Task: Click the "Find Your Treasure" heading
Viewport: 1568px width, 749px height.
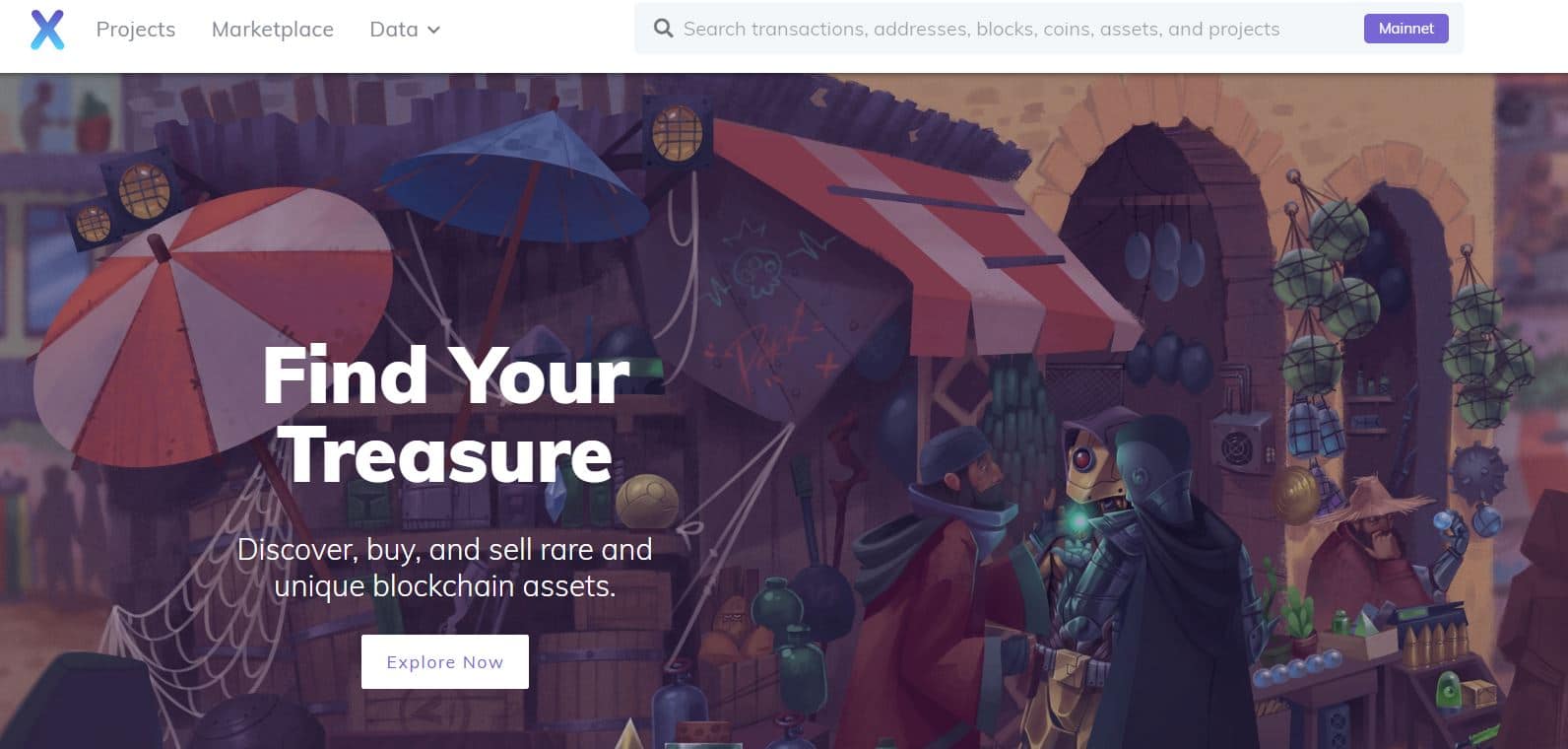Action: tap(445, 414)
